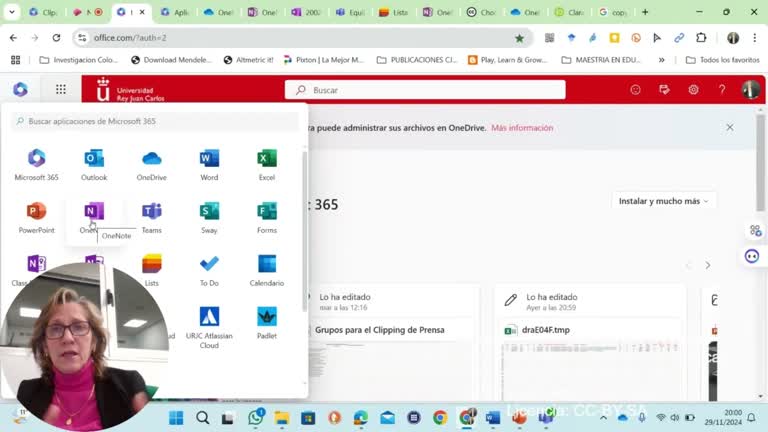
Task: Open the Download Mendeley bookmark
Action: click(x=171, y=60)
